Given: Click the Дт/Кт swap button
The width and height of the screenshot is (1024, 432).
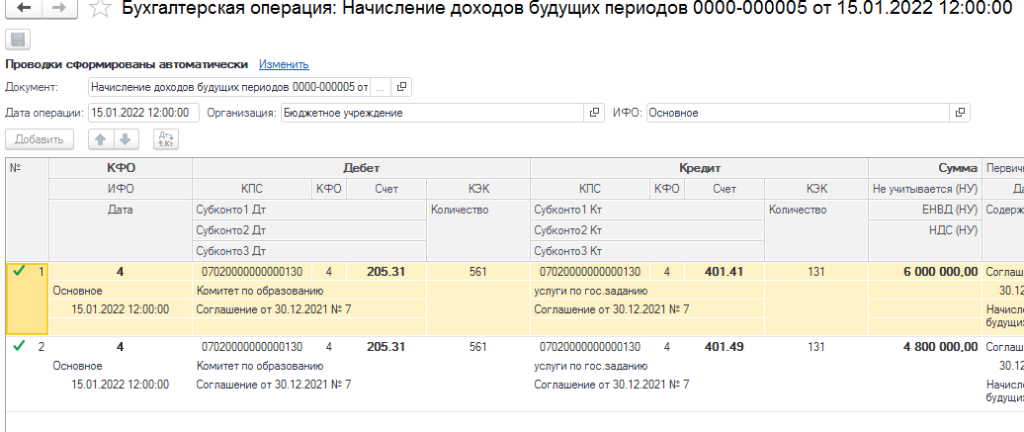Looking at the screenshot, I should [165, 140].
